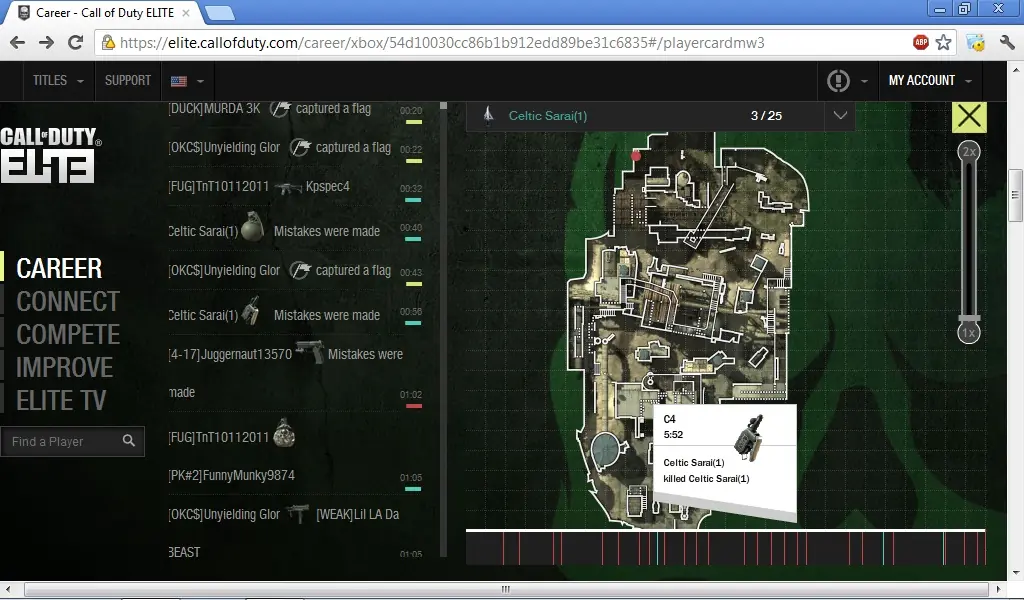Click the captured flag icon at 00:22
1024x600 pixels.
click(x=300, y=148)
